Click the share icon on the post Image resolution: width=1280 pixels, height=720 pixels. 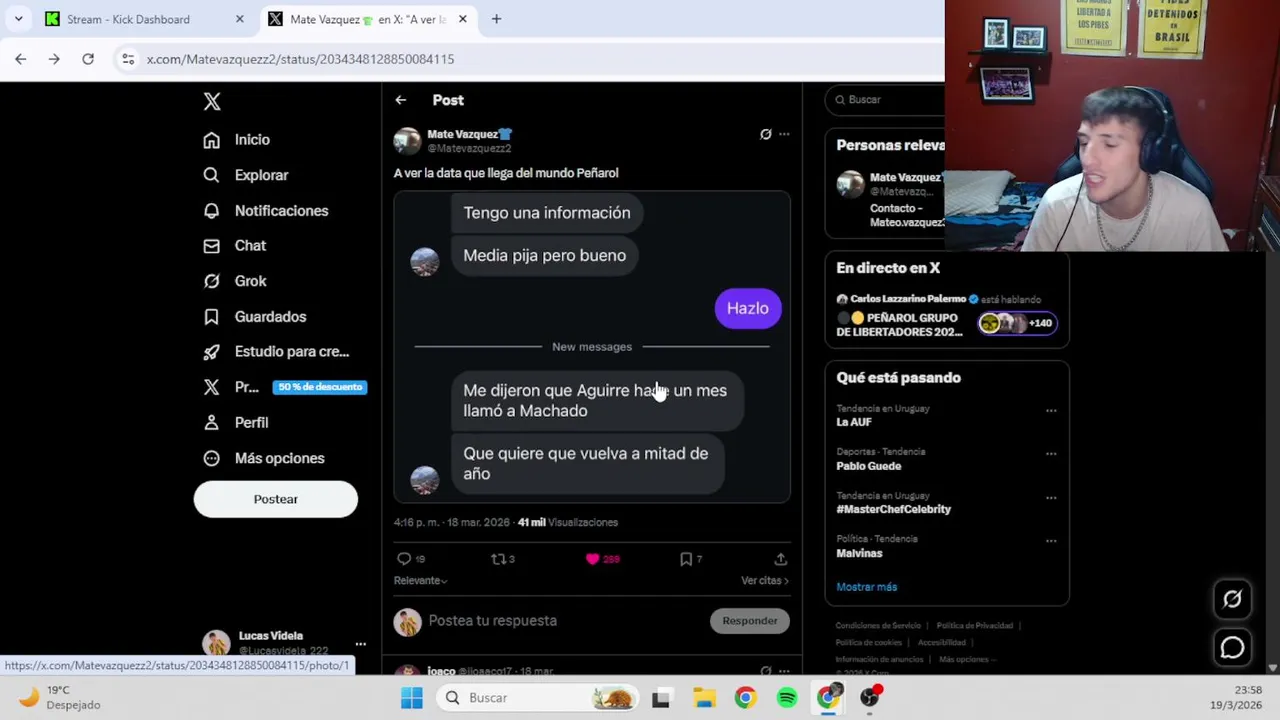tap(780, 559)
